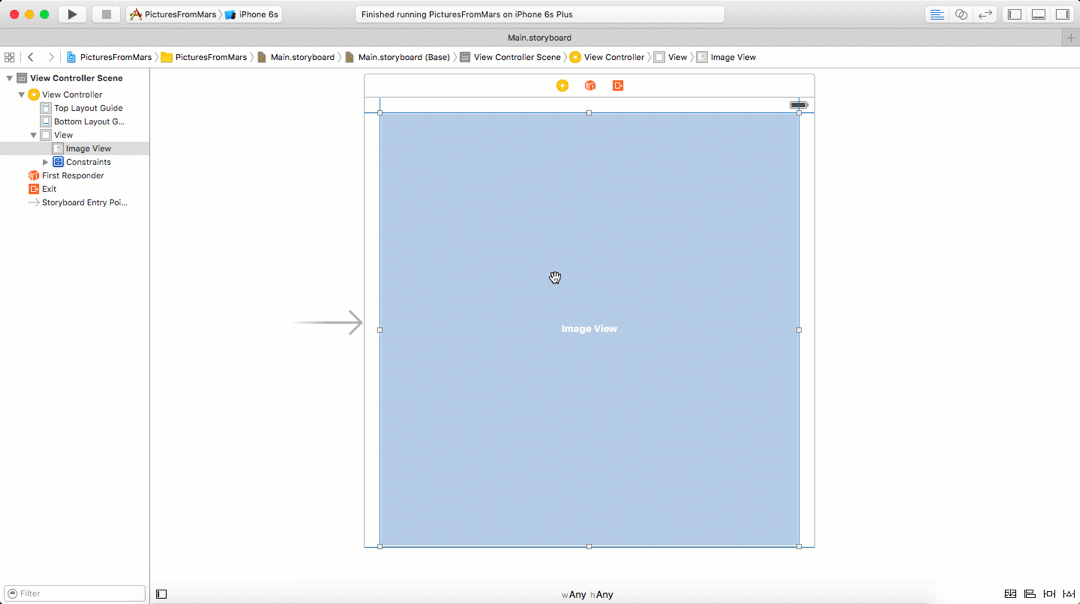
Task: Open PicturesFromMars folder in jump bar
Action: point(204,57)
